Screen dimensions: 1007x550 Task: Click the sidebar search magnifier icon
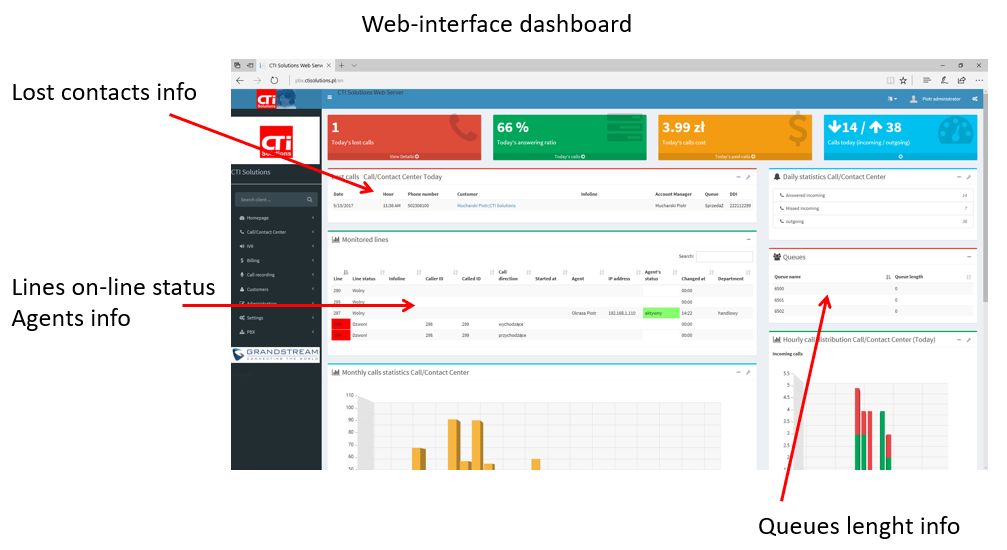coord(310,200)
